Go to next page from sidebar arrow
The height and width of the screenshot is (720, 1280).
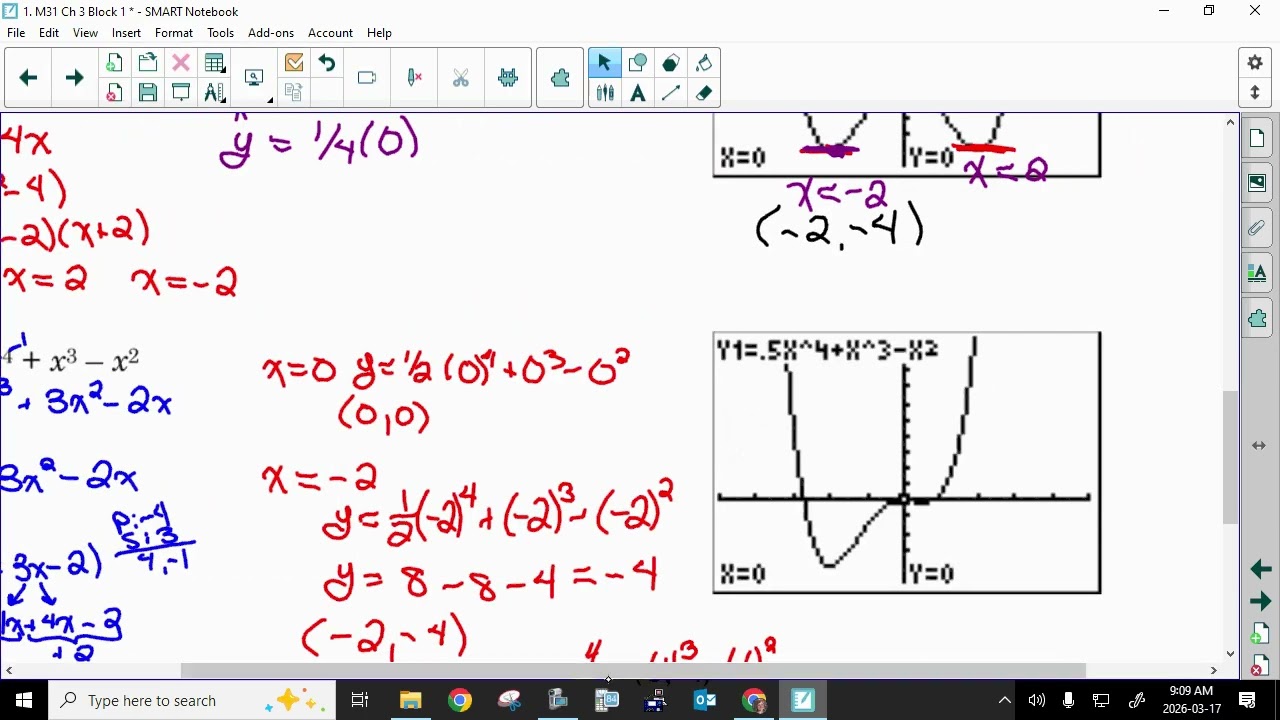point(1260,602)
